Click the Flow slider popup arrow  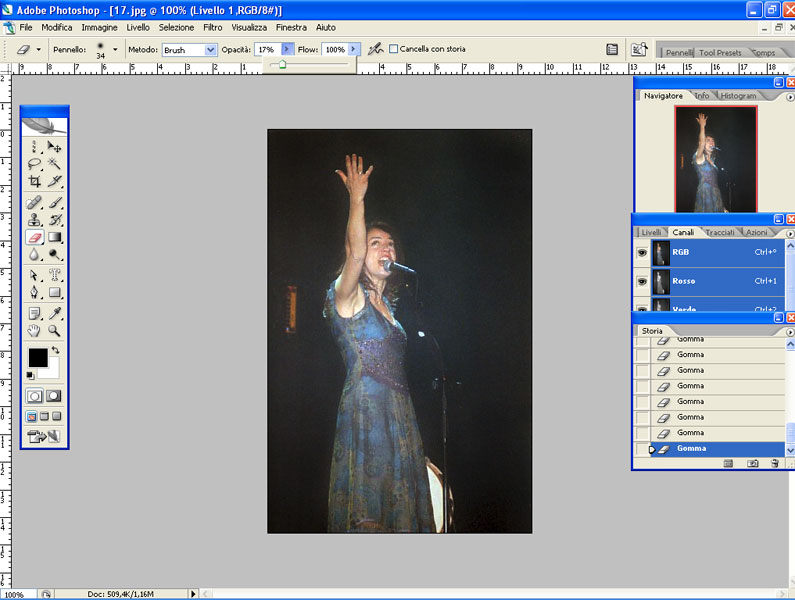(354, 49)
